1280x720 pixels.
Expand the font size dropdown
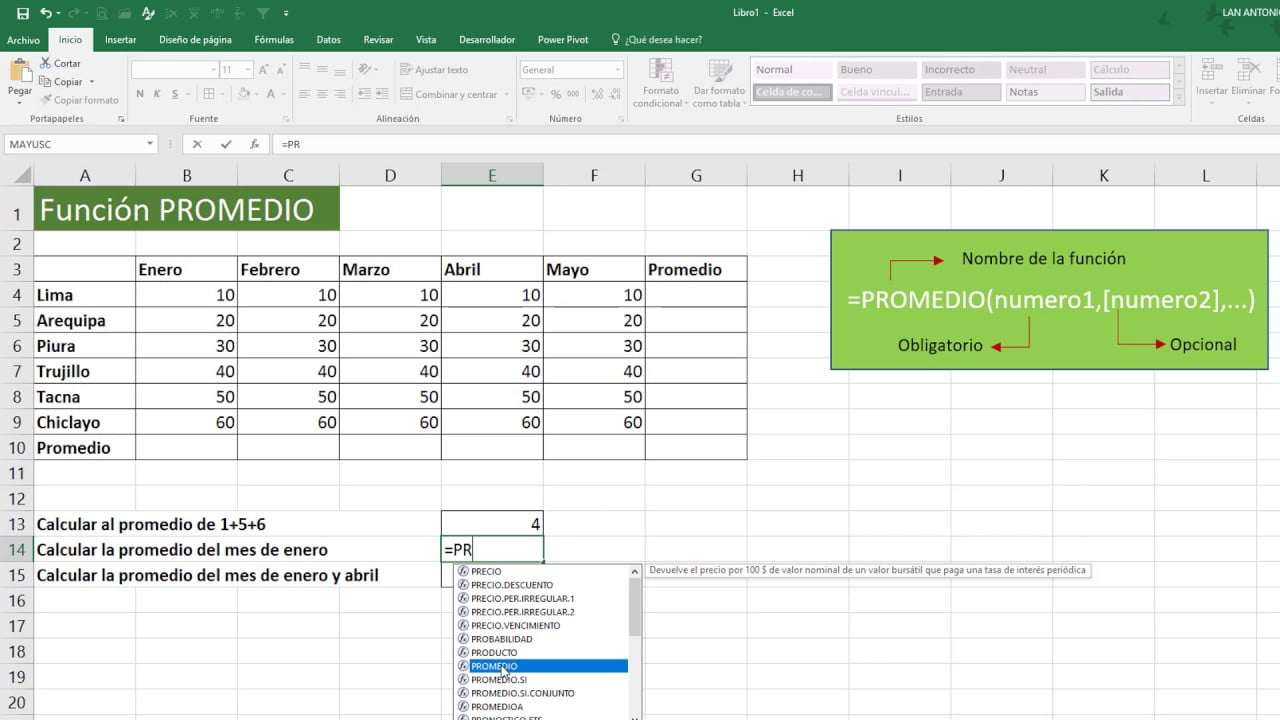[x=251, y=70]
